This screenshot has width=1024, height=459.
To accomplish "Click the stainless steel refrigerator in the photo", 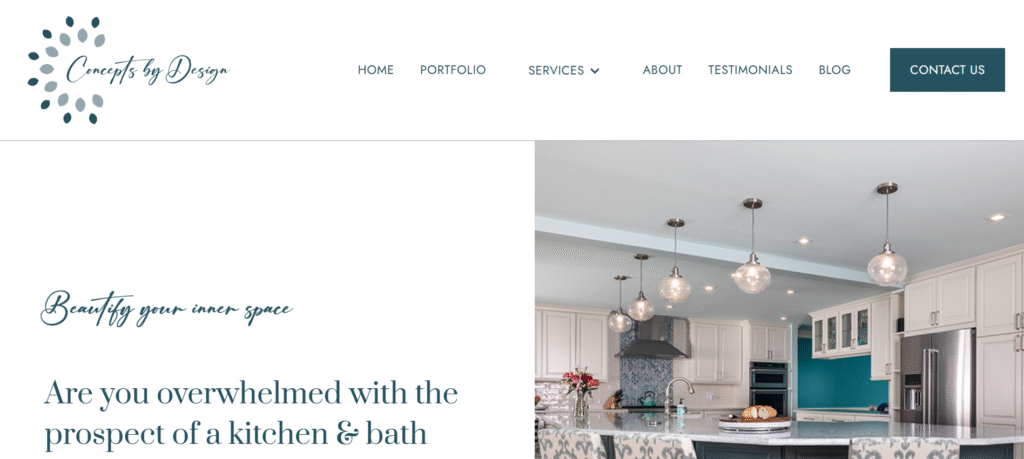I will coord(938,379).
